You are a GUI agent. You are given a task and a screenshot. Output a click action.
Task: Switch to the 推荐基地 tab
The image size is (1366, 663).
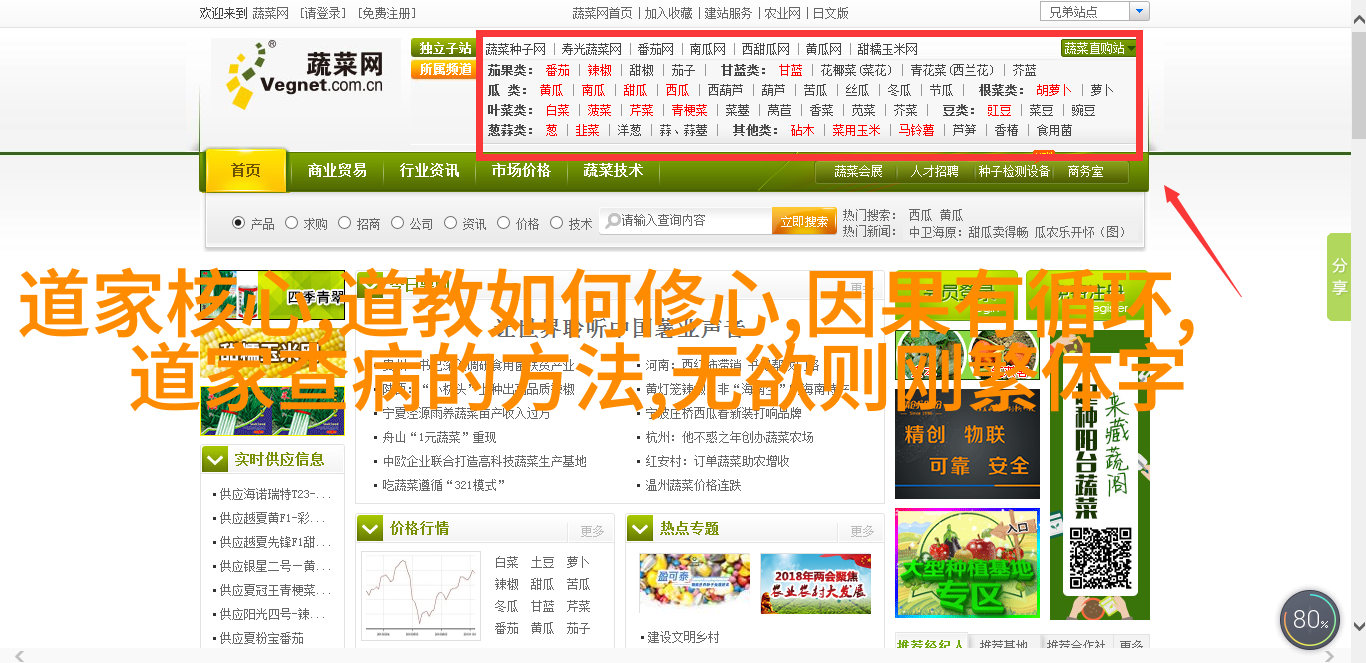pyautogui.click(x=1004, y=646)
